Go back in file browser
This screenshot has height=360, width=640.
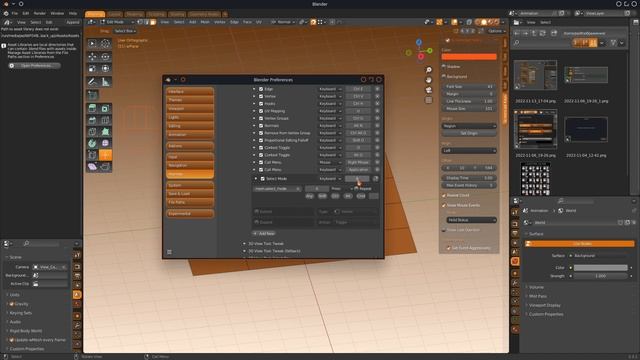point(517,33)
